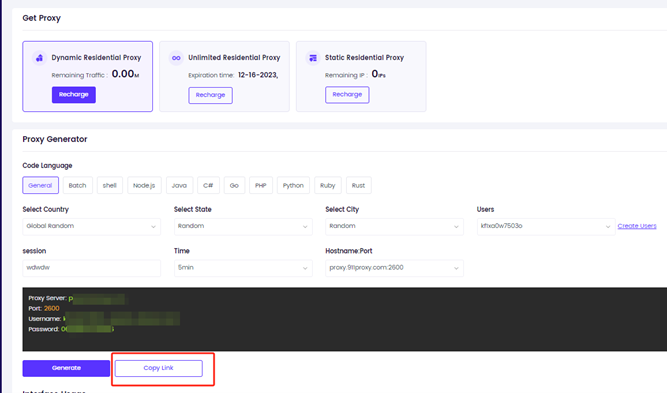This screenshot has width=667, height=393.
Task: Recharge the Static Residential Proxy plan
Action: tap(347, 94)
